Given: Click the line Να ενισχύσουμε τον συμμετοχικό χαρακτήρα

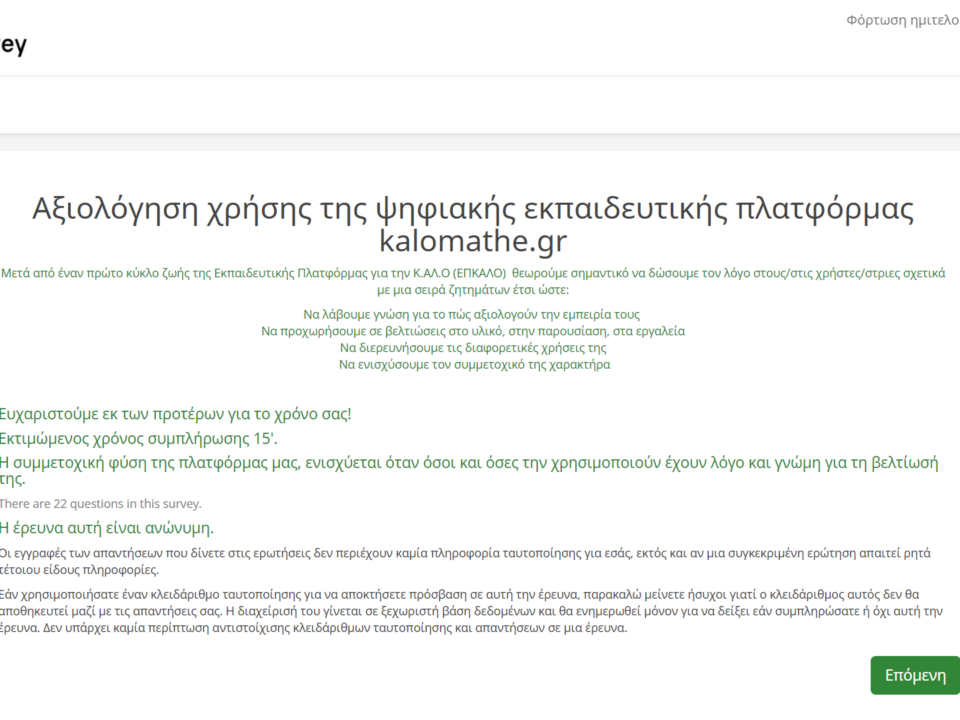Looking at the screenshot, I should tap(472, 365).
